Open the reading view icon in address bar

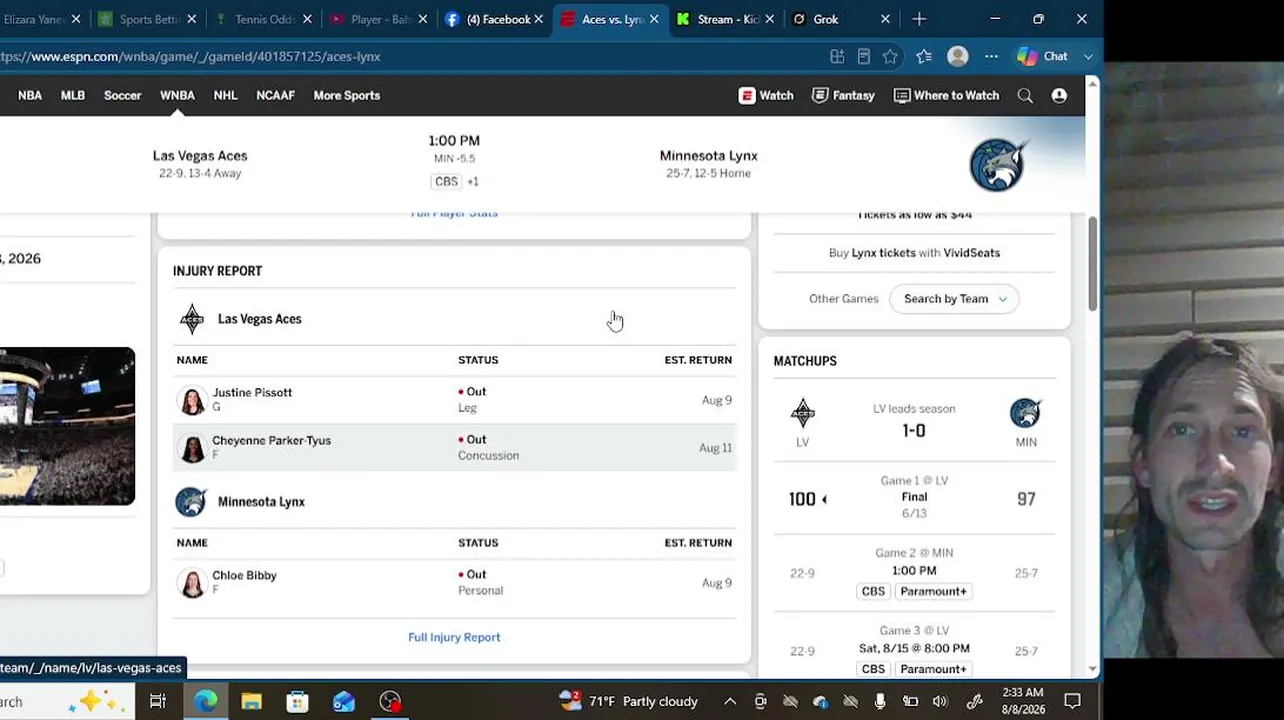[864, 57]
